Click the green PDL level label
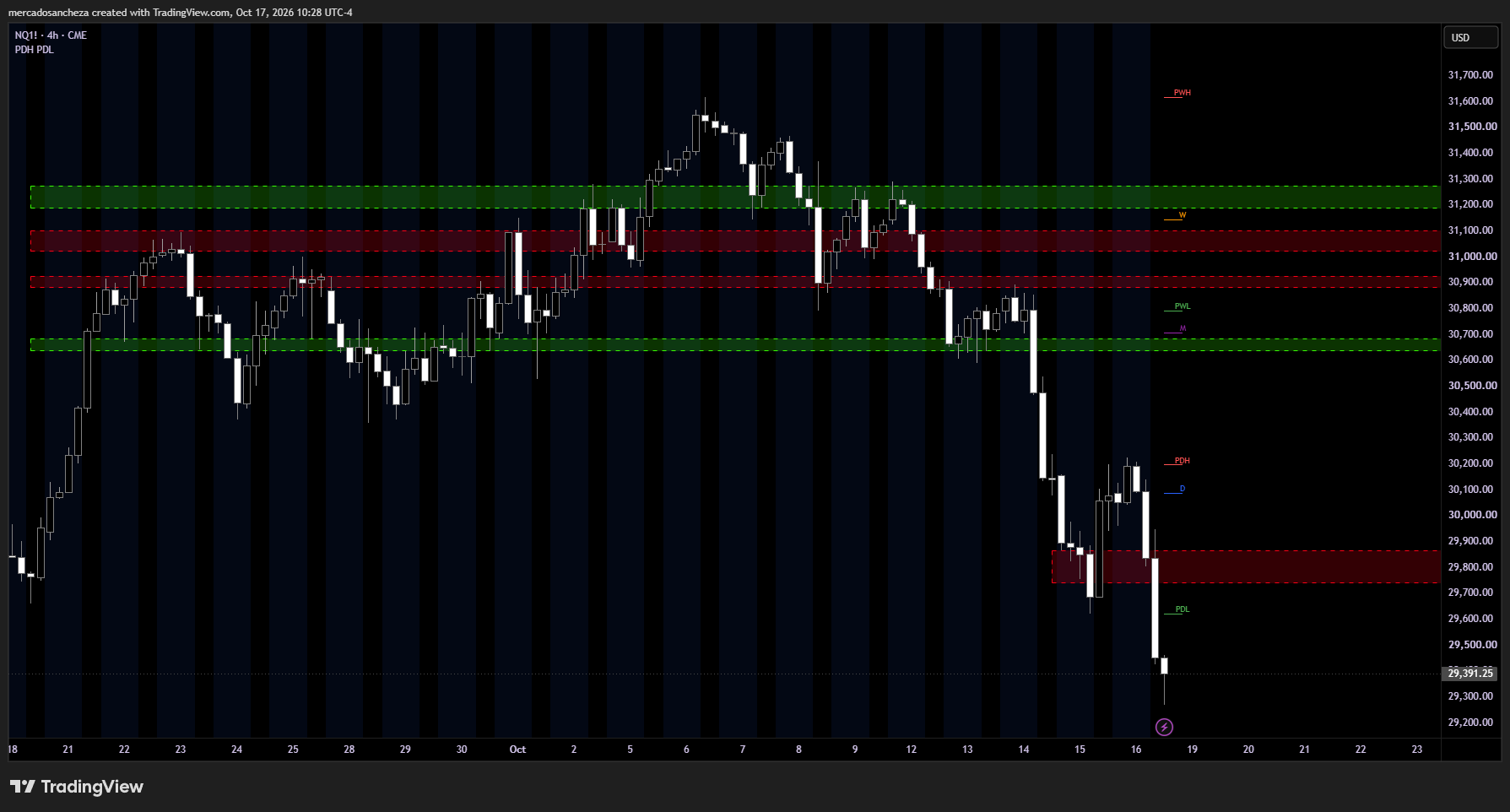The width and height of the screenshot is (1510, 812). click(1183, 609)
